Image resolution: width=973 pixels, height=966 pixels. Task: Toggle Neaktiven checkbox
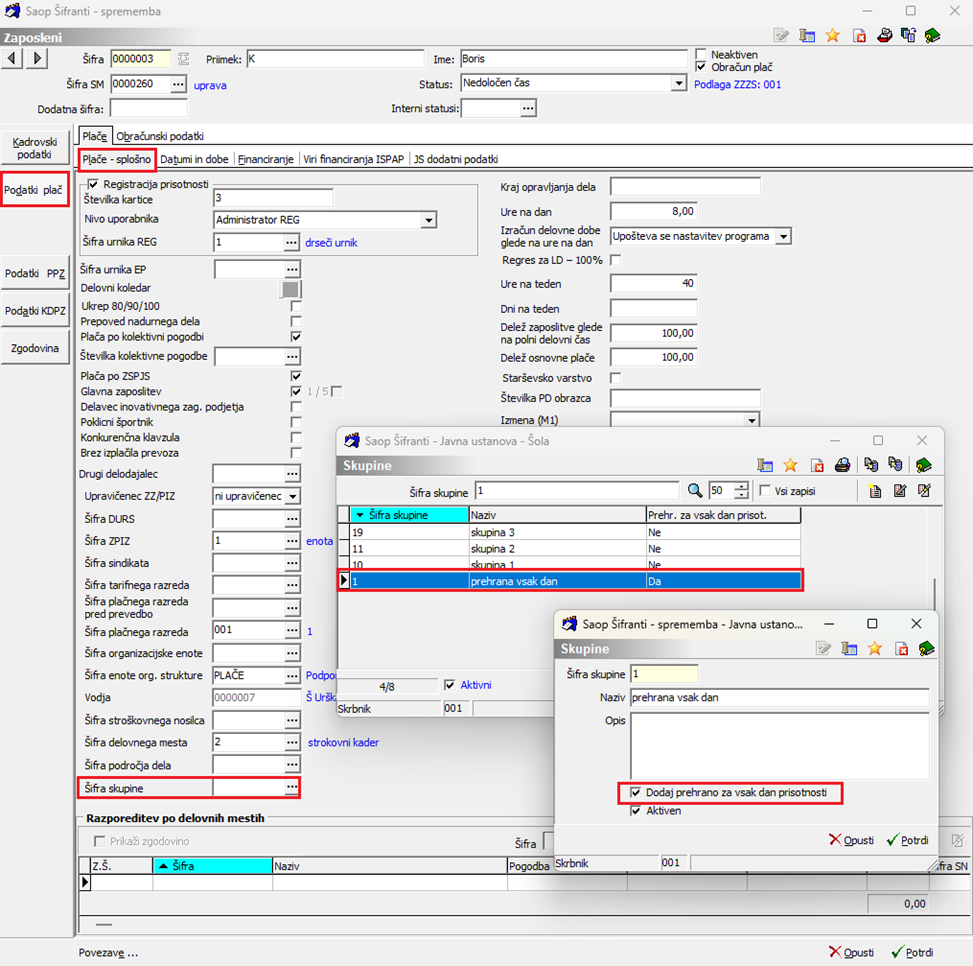pos(701,54)
